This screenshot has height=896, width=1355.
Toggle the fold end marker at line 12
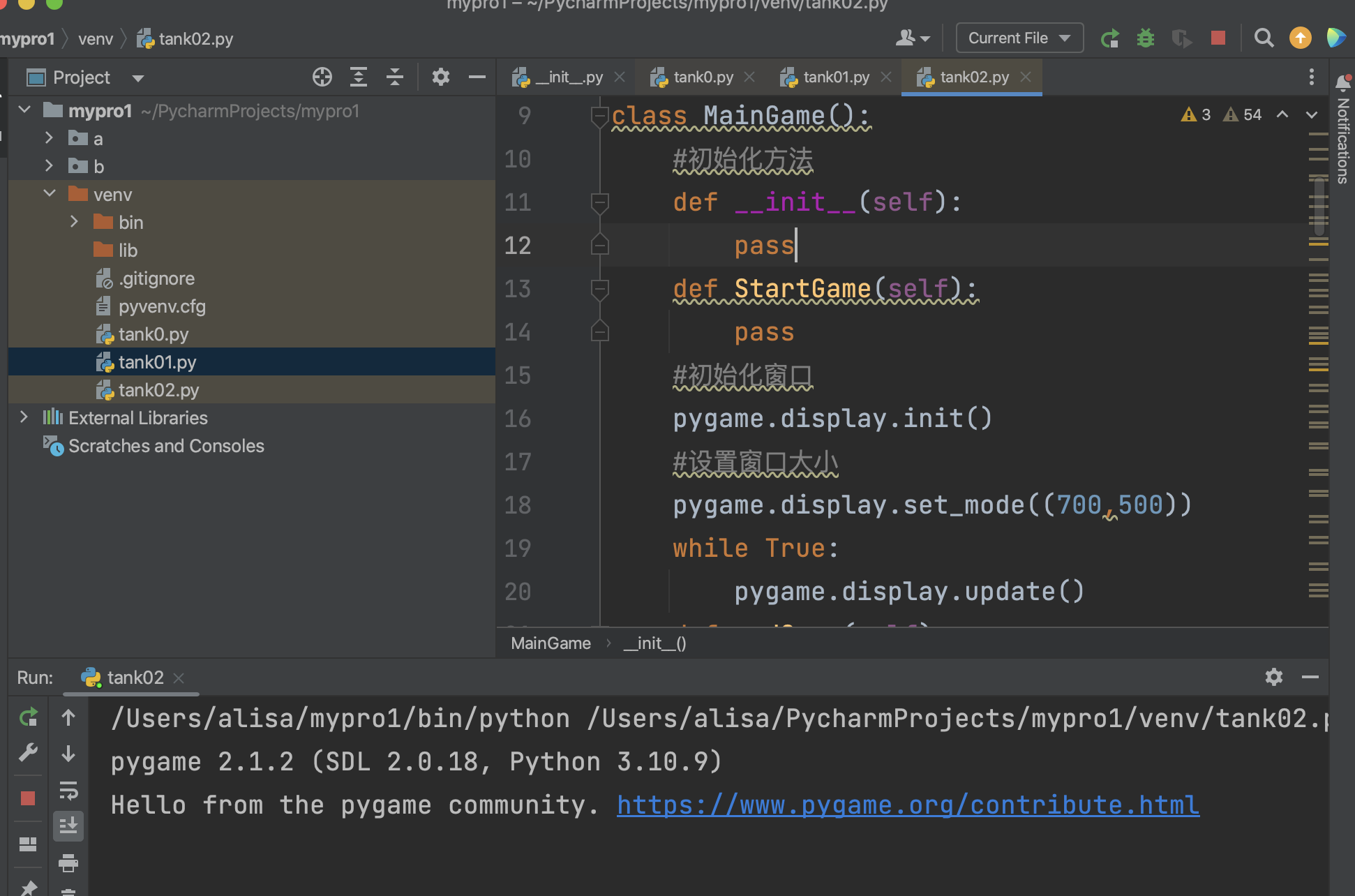tap(599, 246)
